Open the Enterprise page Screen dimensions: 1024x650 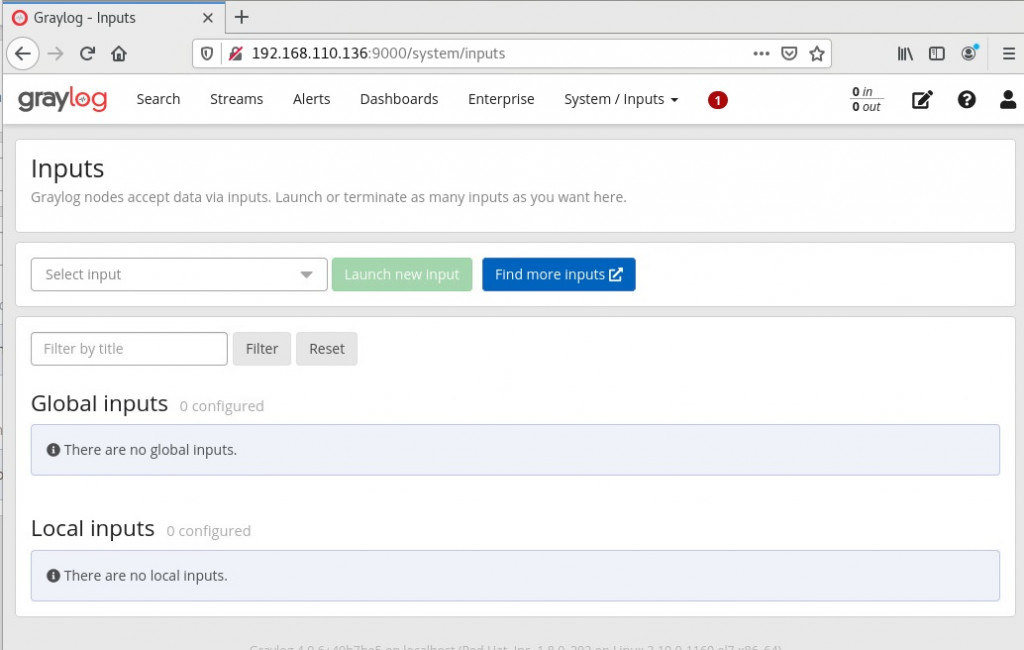(x=501, y=99)
